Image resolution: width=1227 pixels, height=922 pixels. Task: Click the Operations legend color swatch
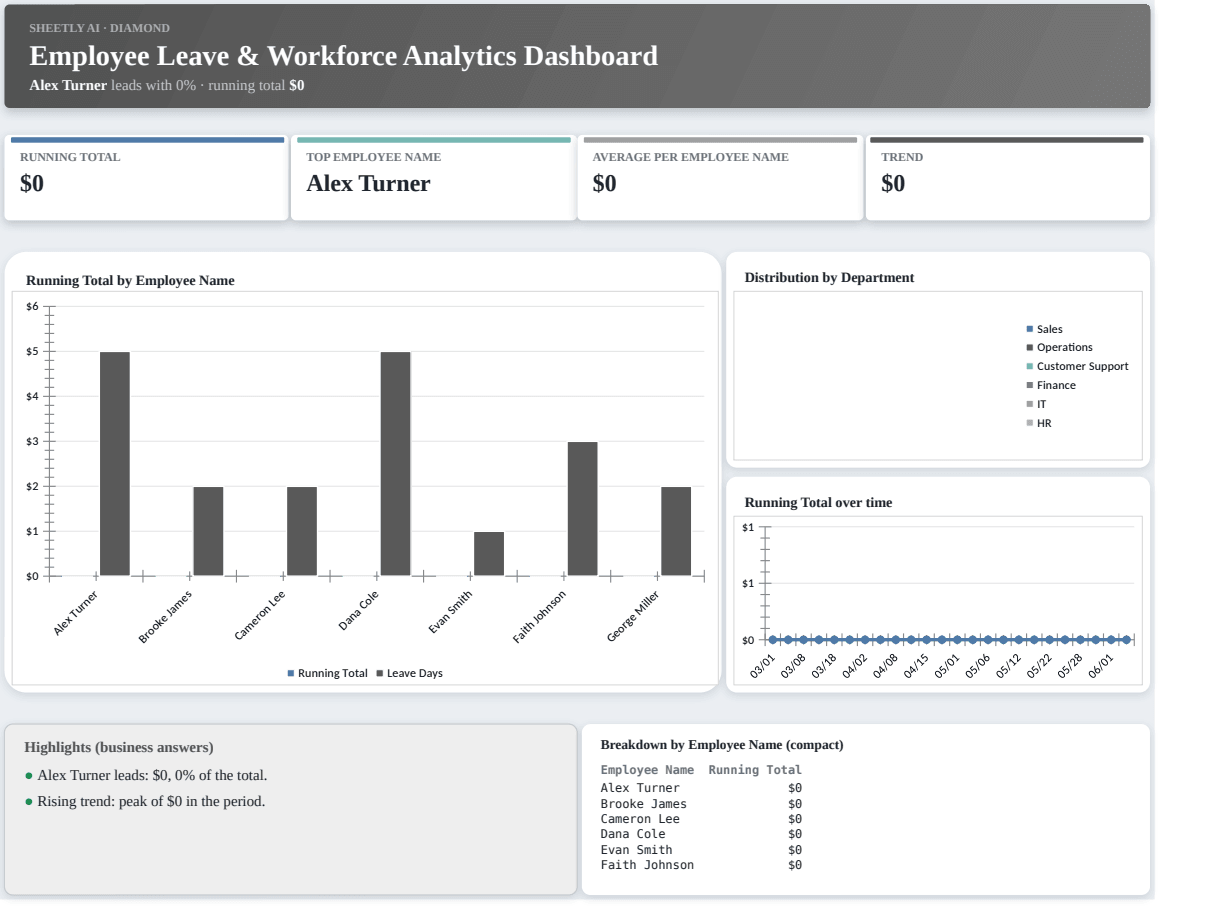click(x=1030, y=347)
